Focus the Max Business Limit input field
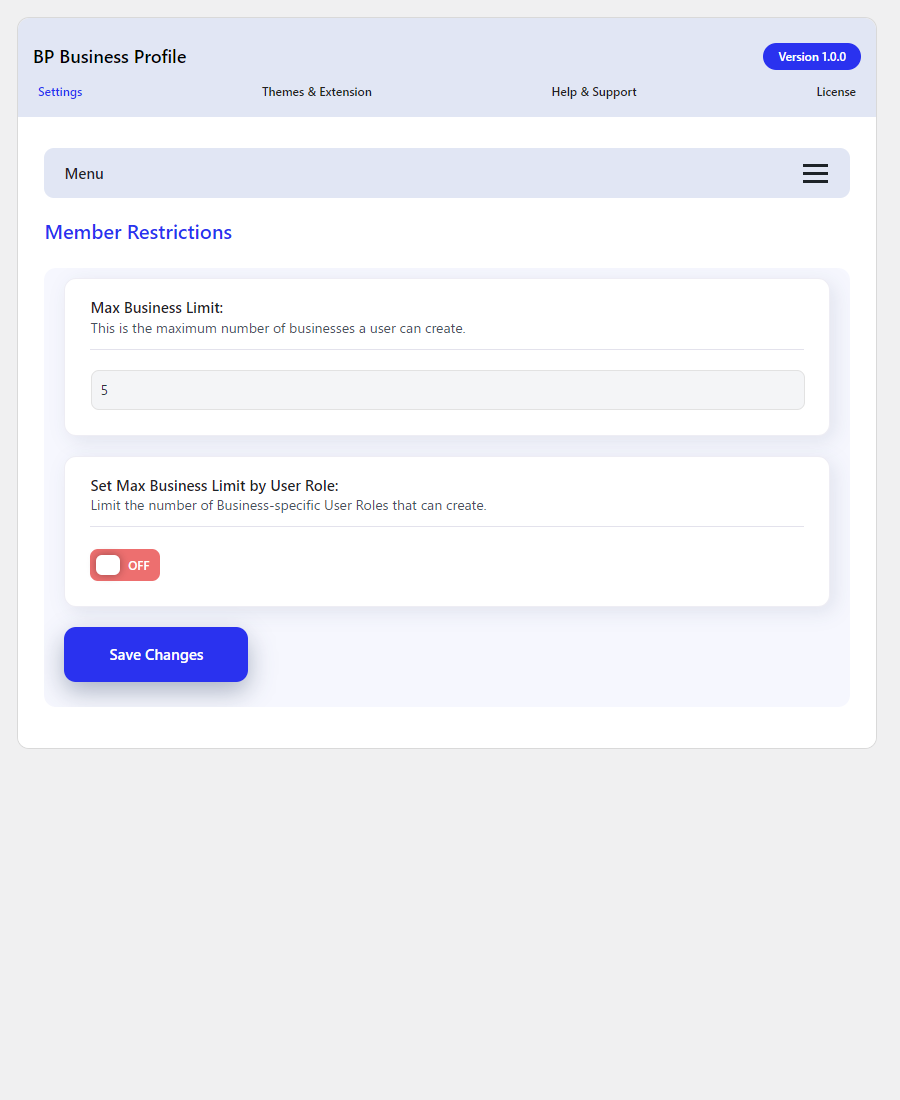The image size is (900, 1100). pos(448,390)
